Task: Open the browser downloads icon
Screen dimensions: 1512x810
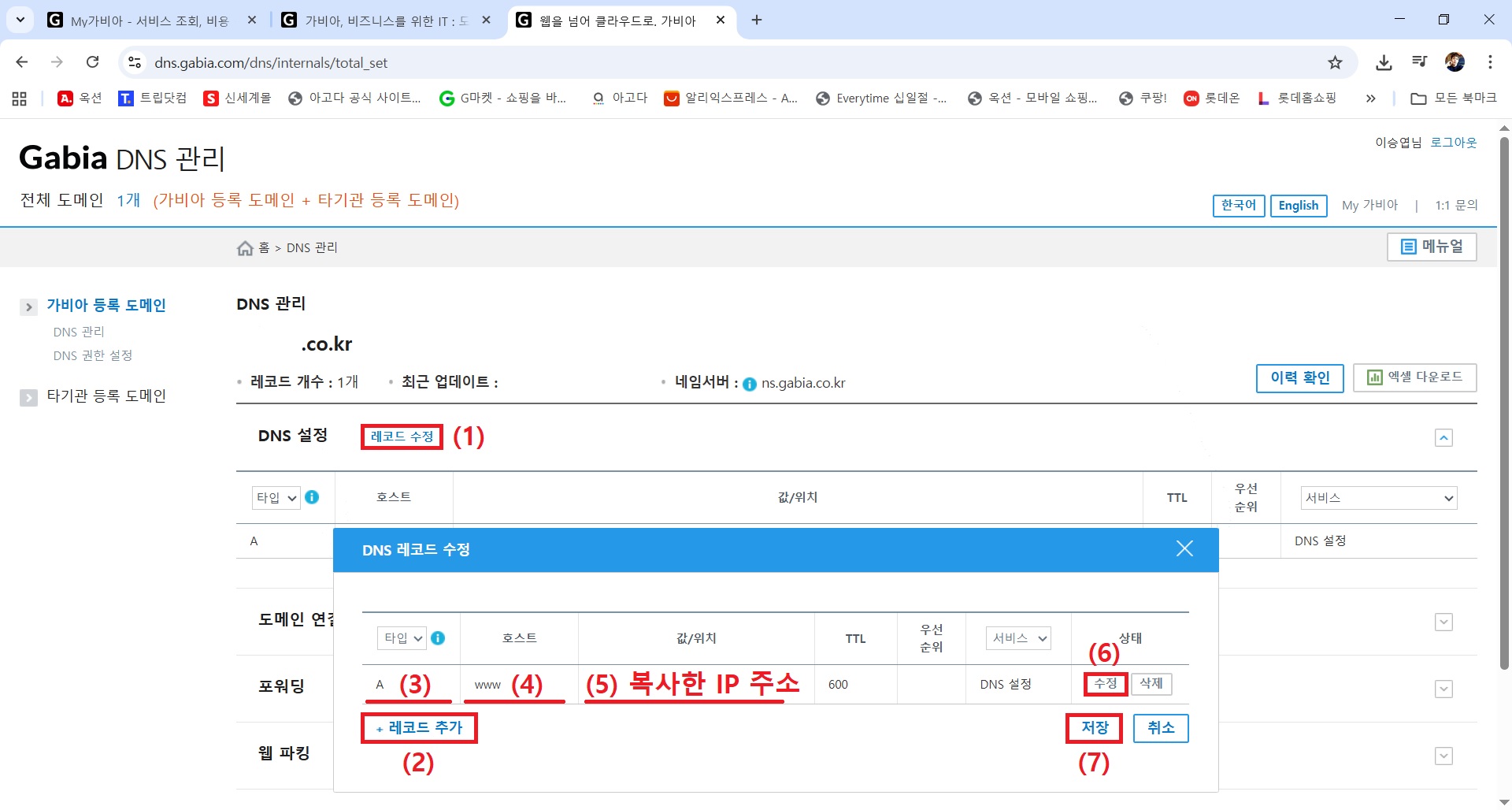Action: click(x=1384, y=62)
